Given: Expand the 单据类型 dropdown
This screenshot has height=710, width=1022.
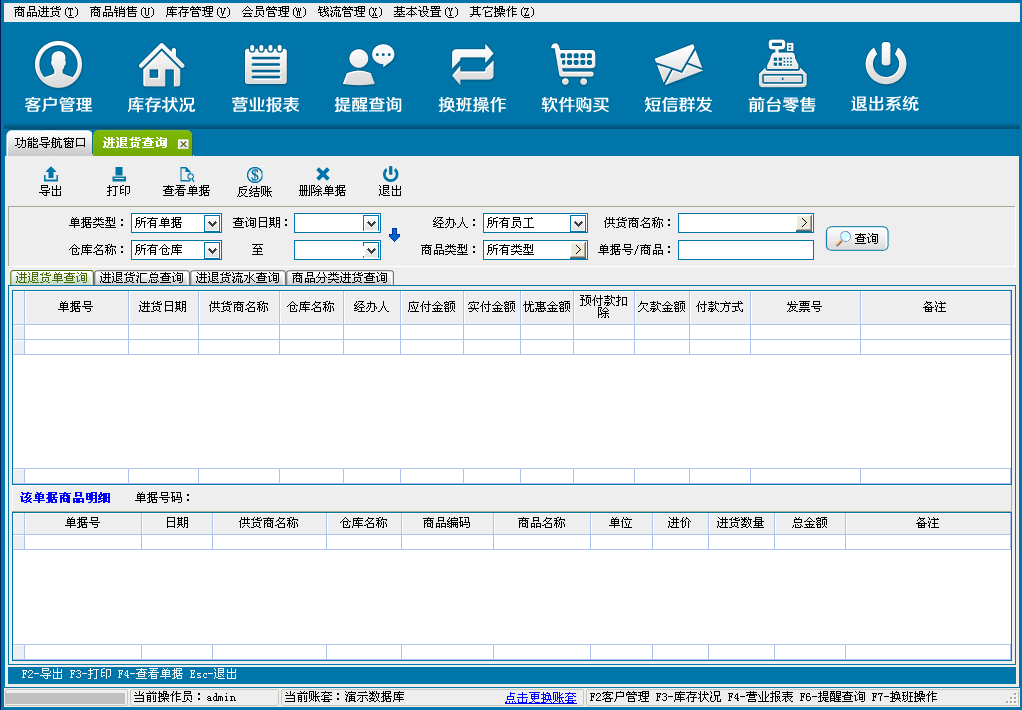Looking at the screenshot, I should (212, 223).
